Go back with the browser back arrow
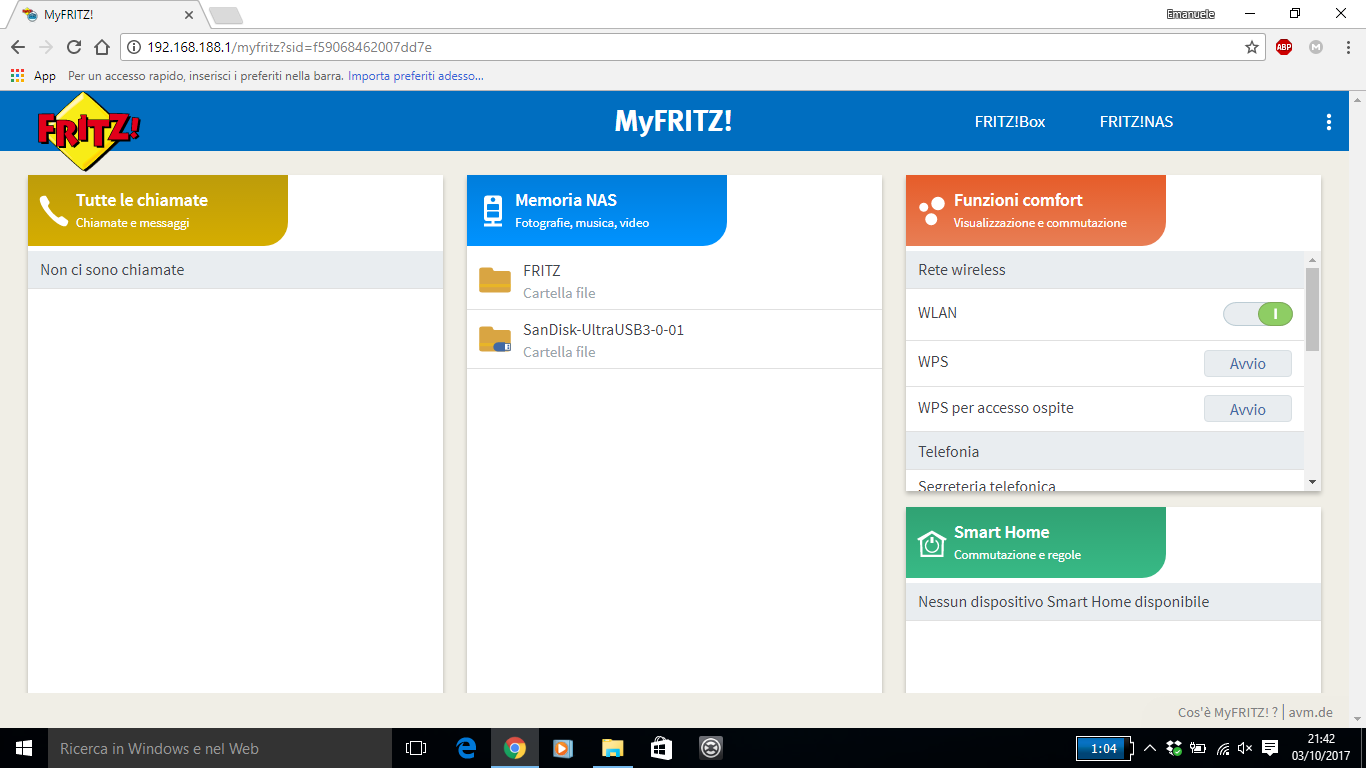Viewport: 1366px width, 768px height. [x=18, y=47]
